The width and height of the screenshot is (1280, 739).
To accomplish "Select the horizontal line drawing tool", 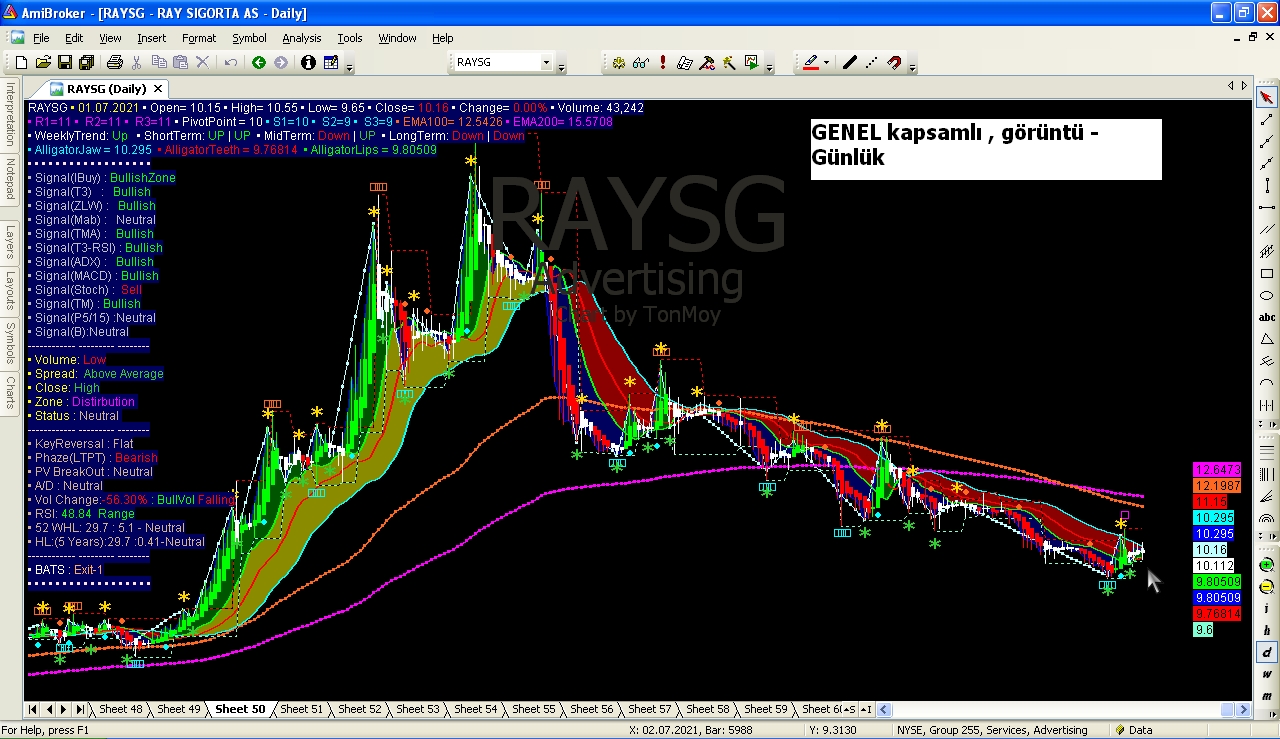I will [1267, 207].
